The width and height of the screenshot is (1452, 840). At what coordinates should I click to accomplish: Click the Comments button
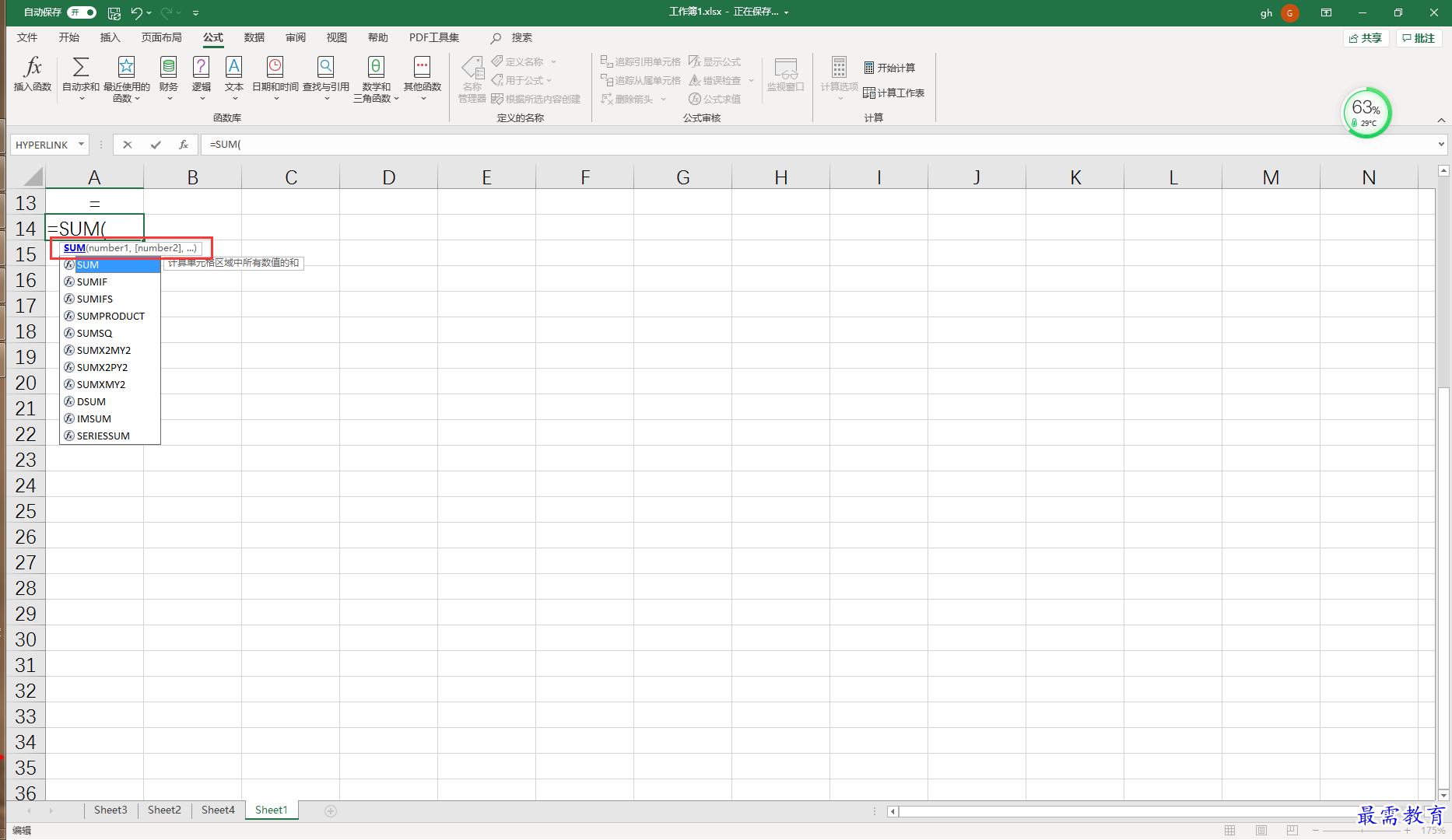tap(1419, 38)
